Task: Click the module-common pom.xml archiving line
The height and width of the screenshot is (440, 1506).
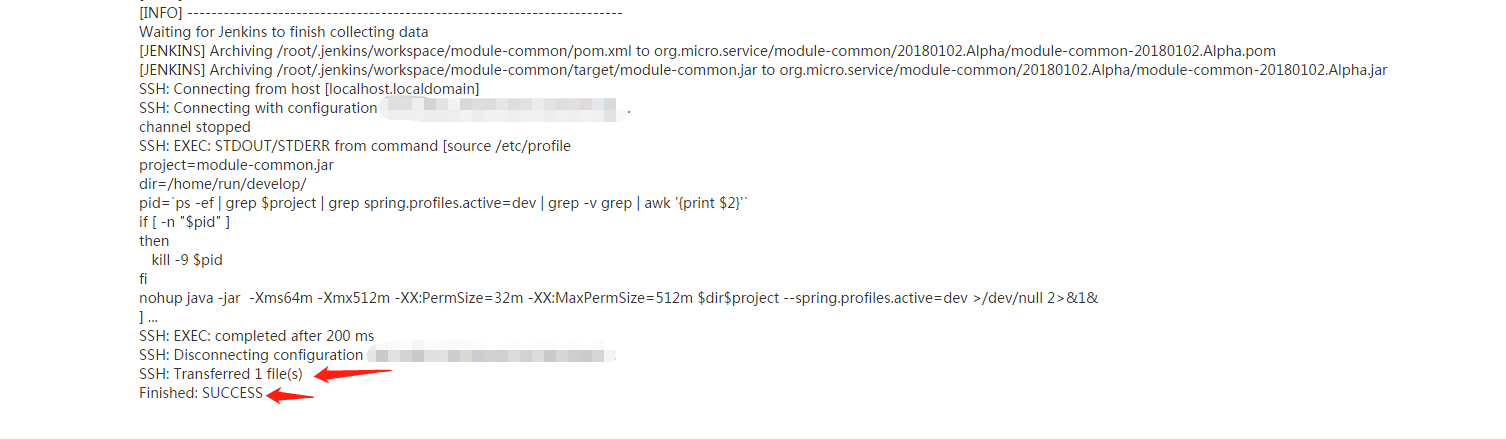Action: [707, 51]
